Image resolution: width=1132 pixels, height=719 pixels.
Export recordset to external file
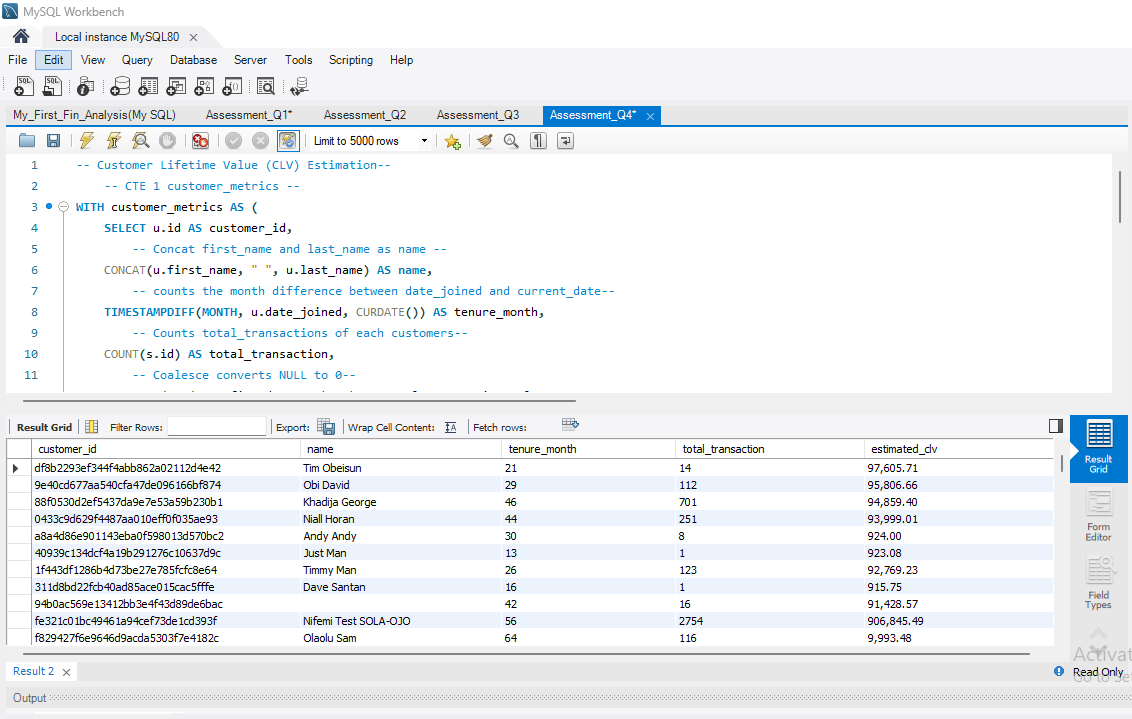(326, 427)
